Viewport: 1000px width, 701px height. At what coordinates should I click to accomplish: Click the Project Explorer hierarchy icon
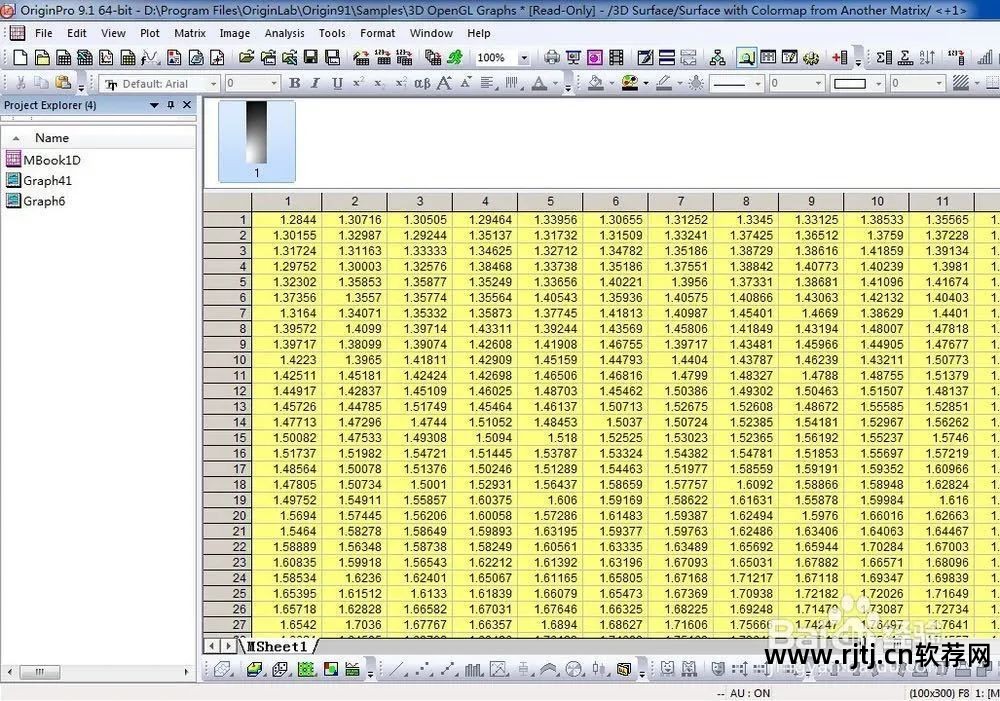click(717, 58)
